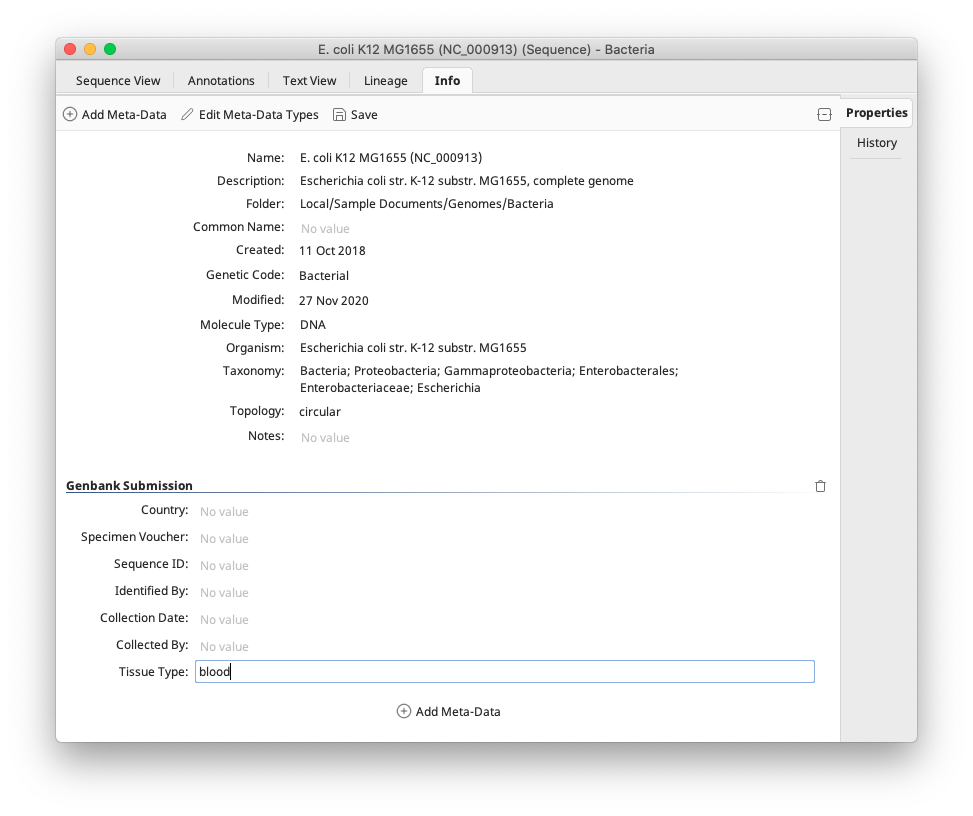The height and width of the screenshot is (816, 973).
Task: Click the name value E. coli K12 MG1655 (NC_000913)
Action: click(391, 158)
